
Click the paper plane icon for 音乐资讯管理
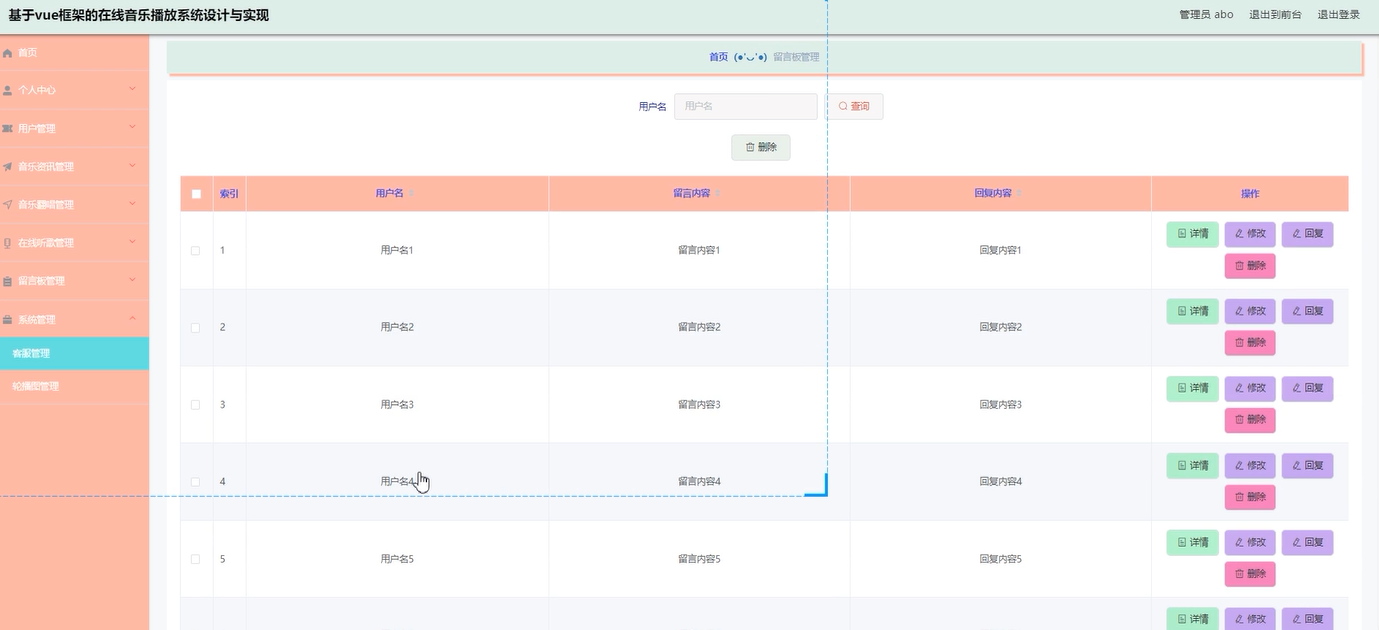coord(8,167)
